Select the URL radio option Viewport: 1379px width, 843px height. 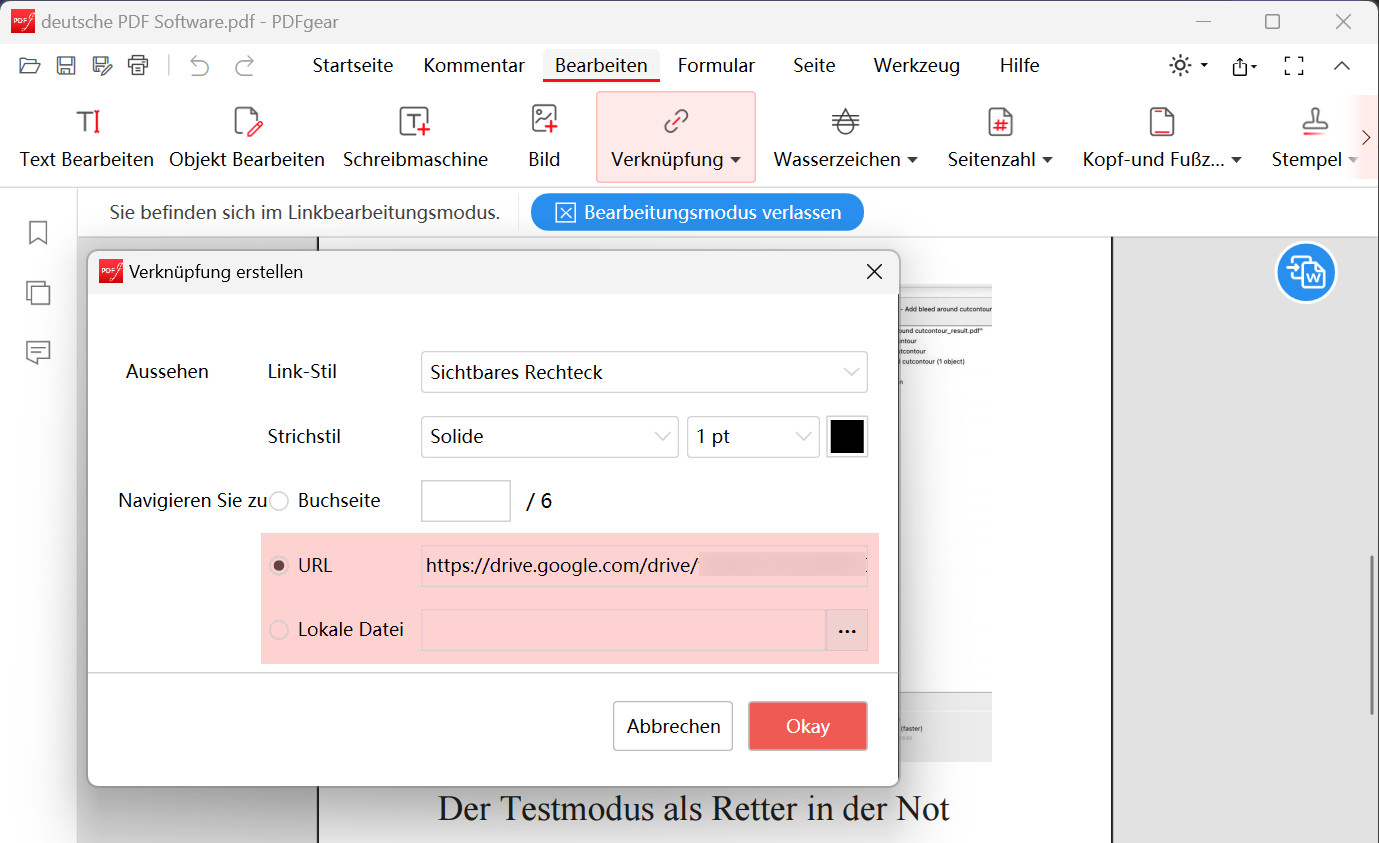click(280, 566)
